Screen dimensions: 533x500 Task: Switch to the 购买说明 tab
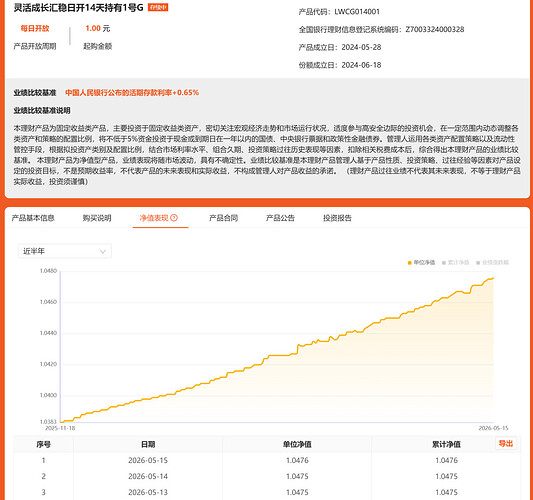[x=97, y=218]
